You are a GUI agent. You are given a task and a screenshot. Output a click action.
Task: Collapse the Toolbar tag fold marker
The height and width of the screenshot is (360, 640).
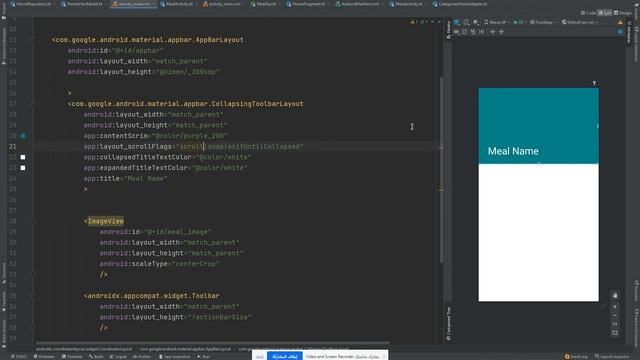coord(34,296)
